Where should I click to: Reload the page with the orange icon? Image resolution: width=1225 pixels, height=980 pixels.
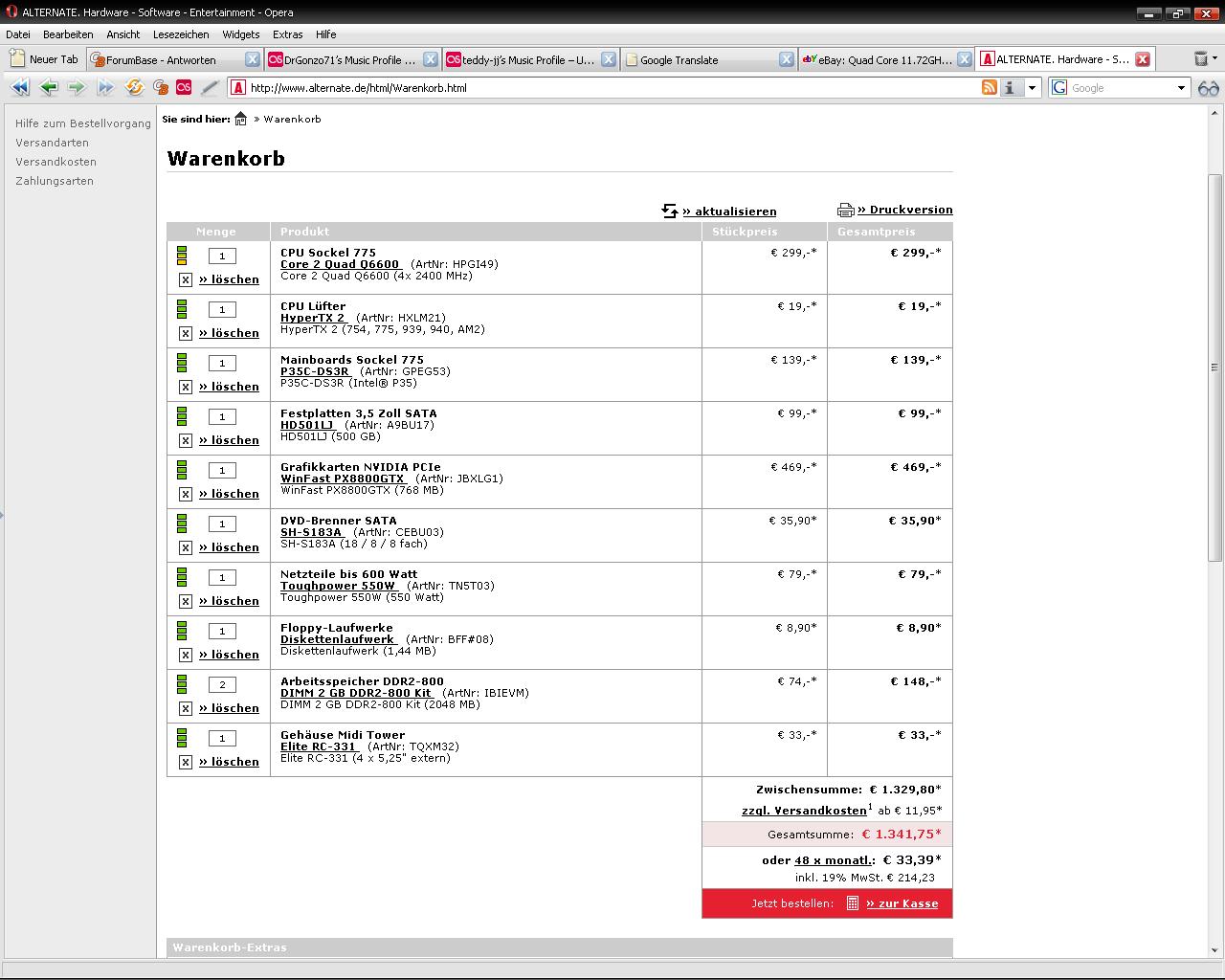(134, 87)
